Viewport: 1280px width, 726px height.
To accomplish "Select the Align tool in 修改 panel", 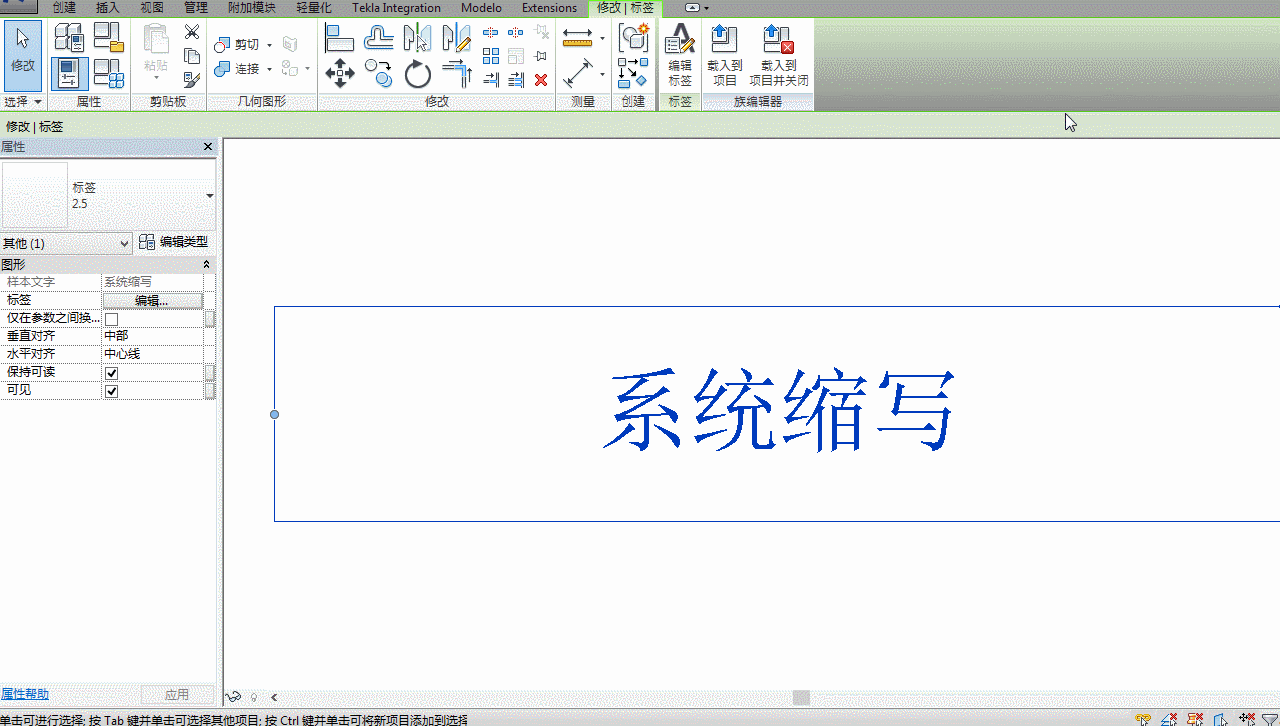I will click(x=340, y=38).
